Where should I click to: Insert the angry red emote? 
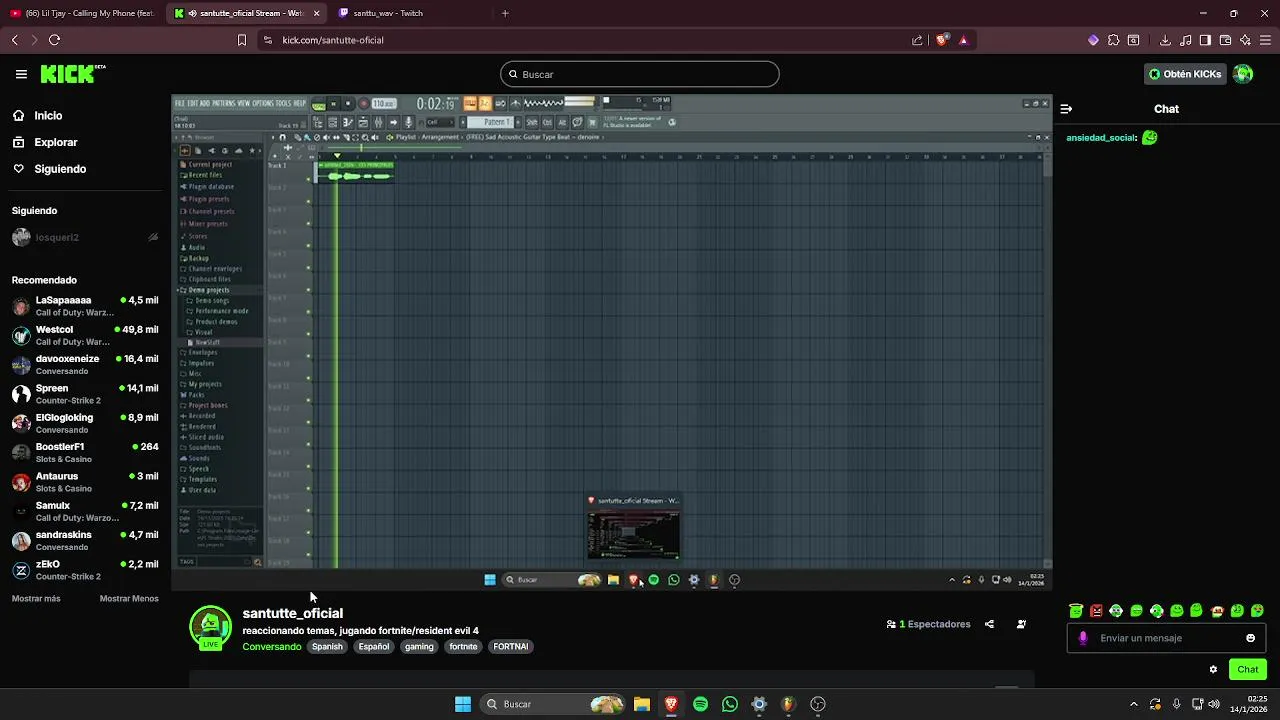[1096, 611]
